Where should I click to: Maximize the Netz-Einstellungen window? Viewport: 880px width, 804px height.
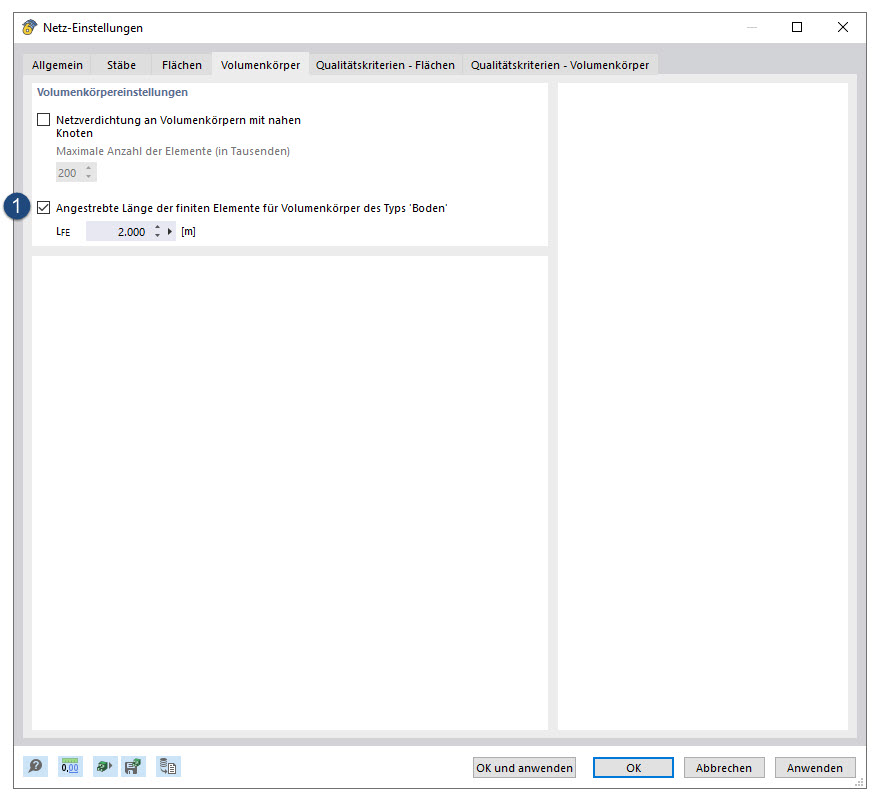pos(797,27)
